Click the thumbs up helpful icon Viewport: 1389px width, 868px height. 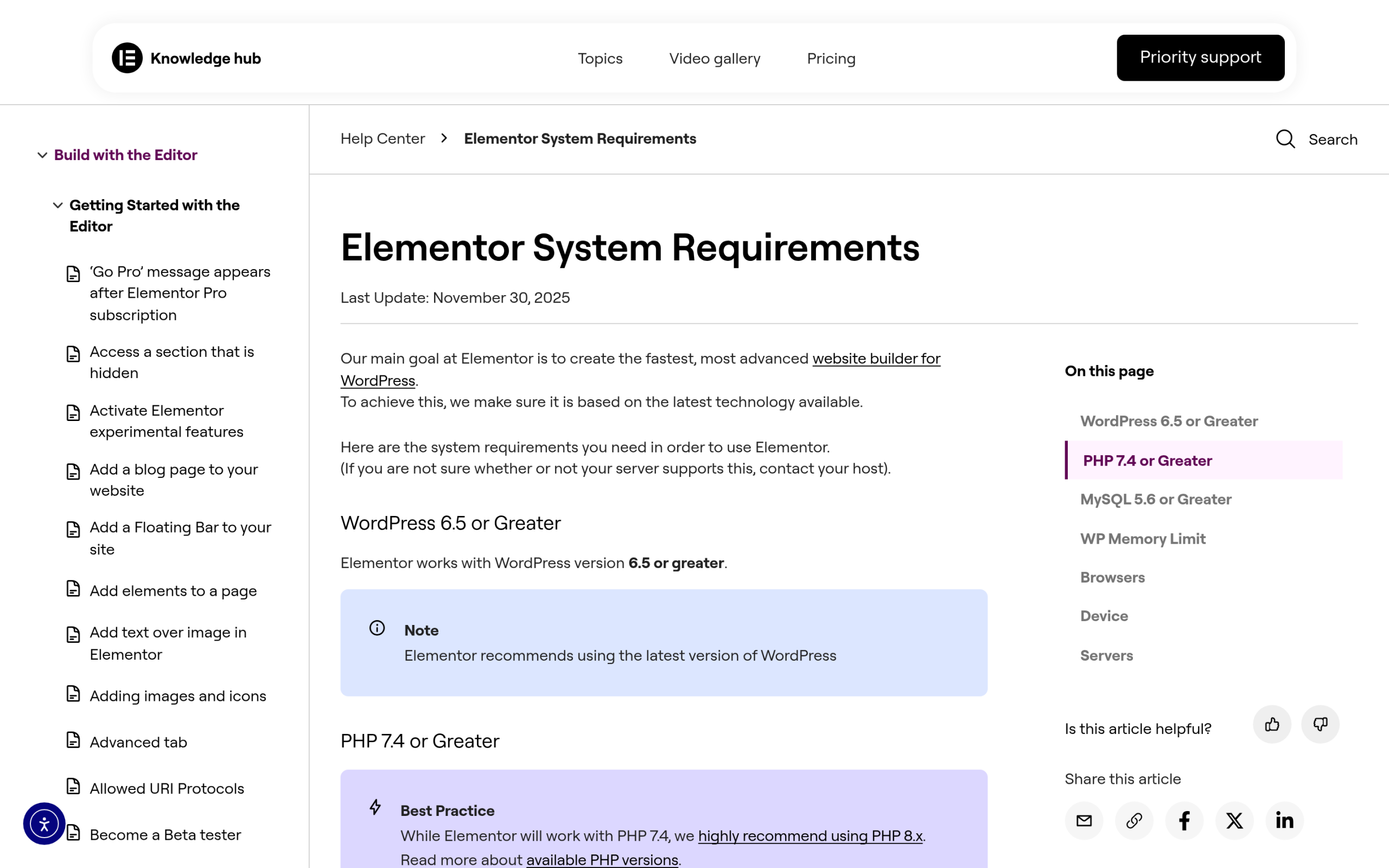coord(1272,724)
